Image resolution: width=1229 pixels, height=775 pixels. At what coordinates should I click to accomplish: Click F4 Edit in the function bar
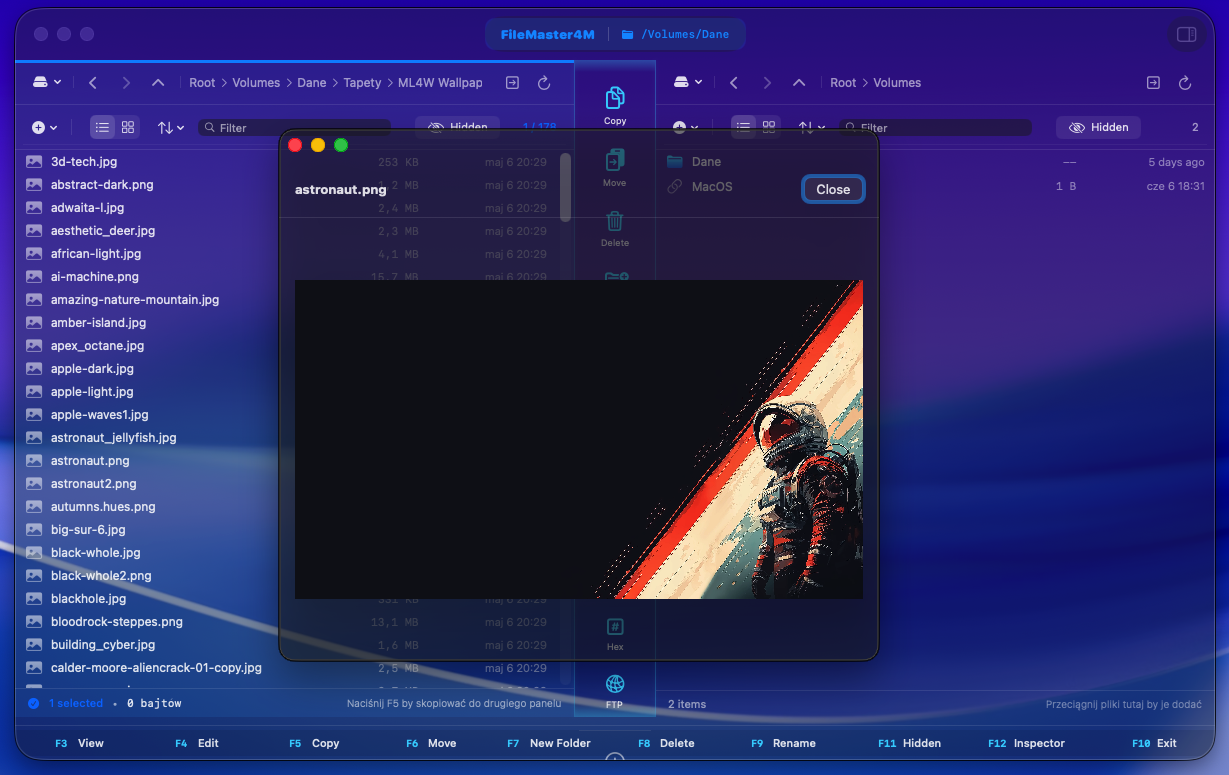[197, 743]
